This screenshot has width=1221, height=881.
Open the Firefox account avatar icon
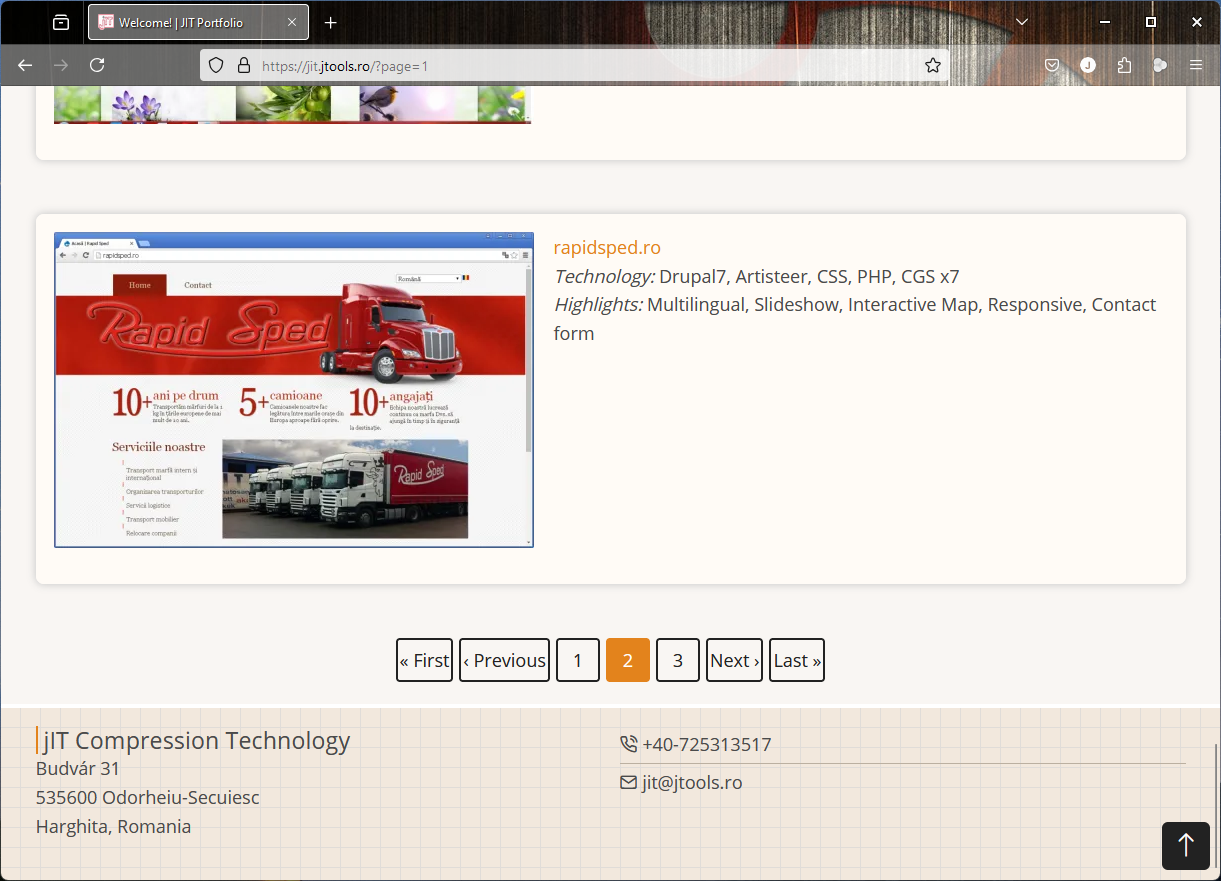tap(1088, 65)
